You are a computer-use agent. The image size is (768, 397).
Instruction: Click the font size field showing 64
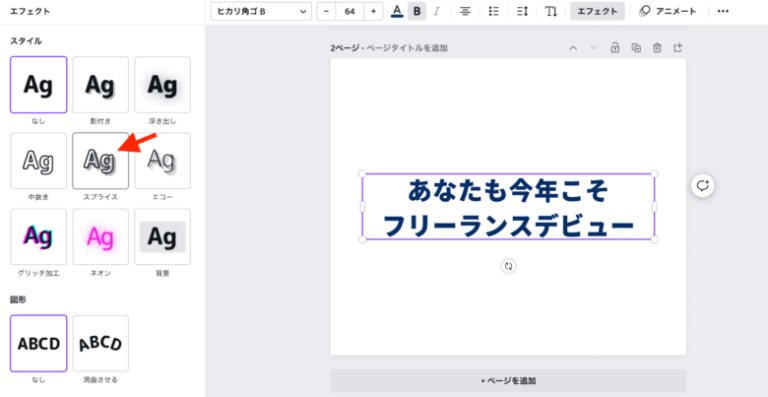[x=350, y=11]
